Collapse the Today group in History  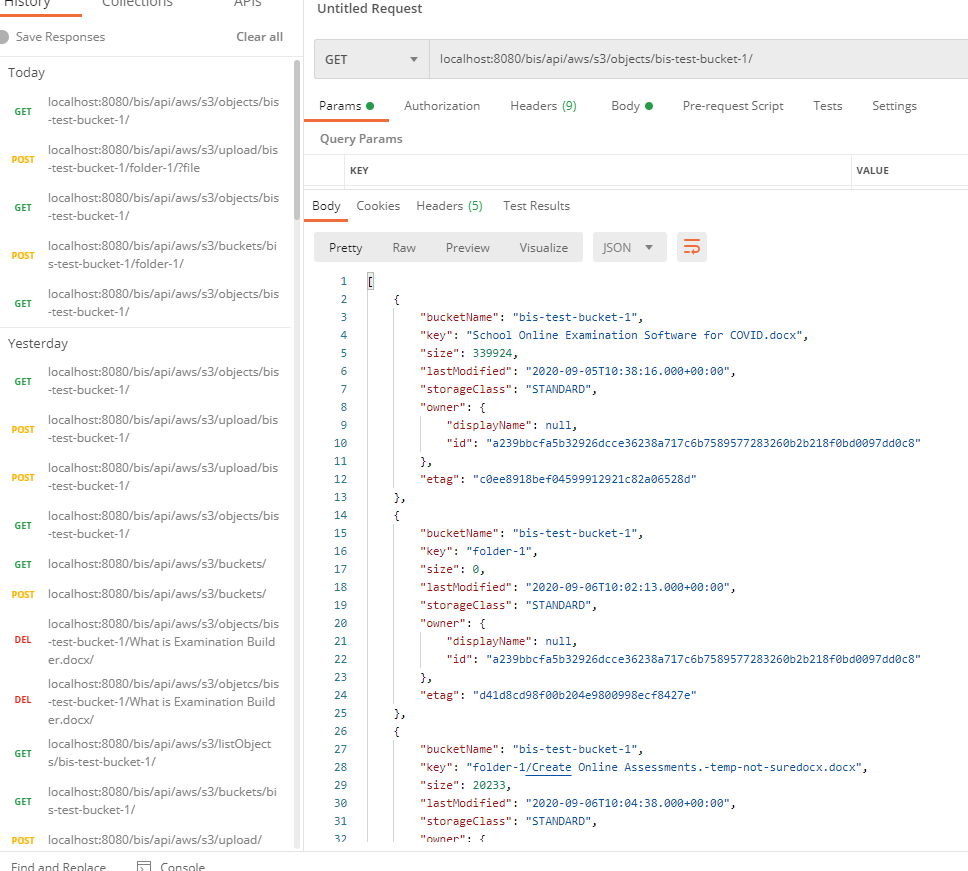coord(26,72)
